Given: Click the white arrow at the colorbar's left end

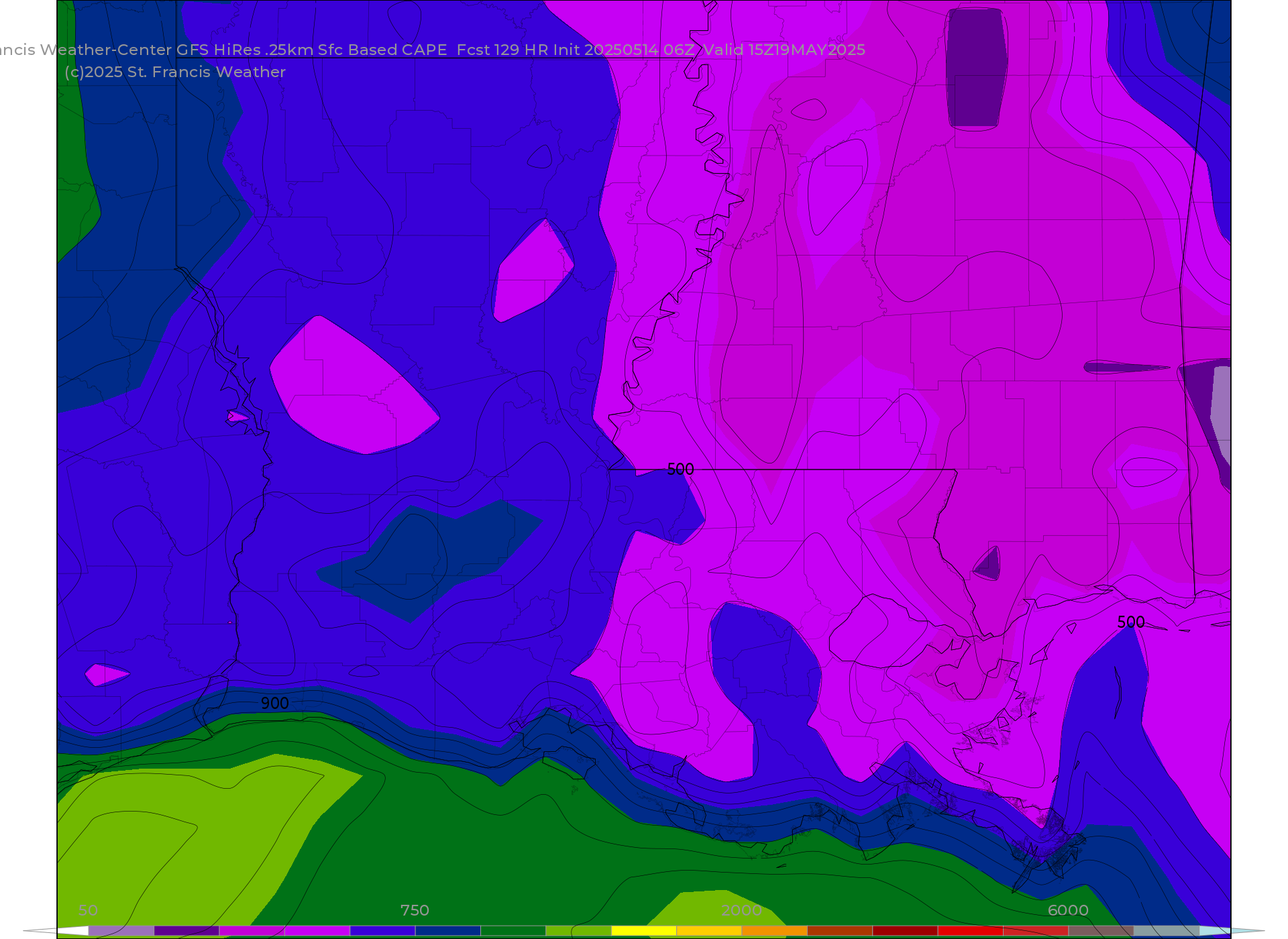Looking at the screenshot, I should coord(56,931).
